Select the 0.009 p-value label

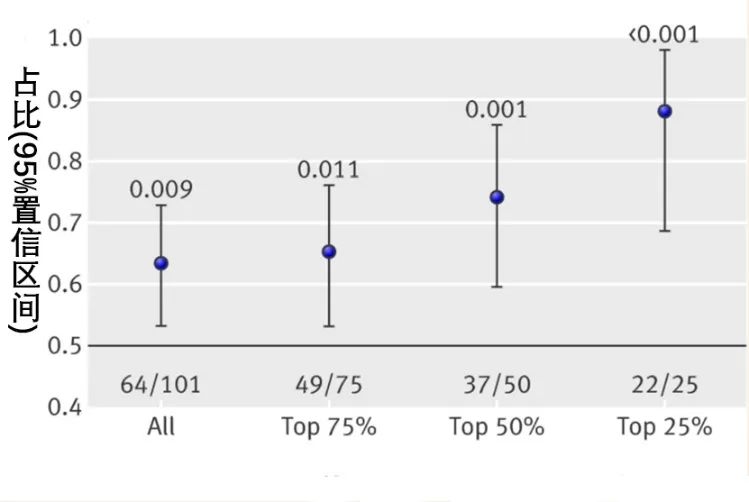tap(160, 189)
